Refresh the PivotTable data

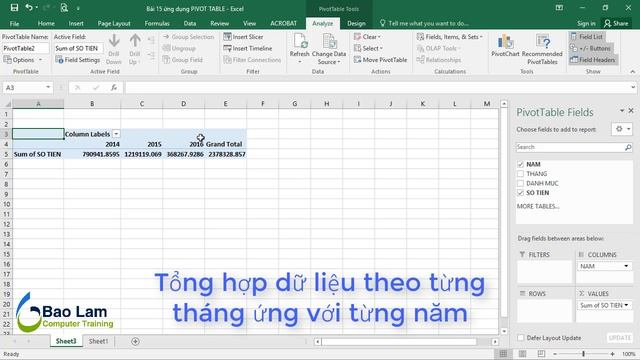[x=300, y=48]
